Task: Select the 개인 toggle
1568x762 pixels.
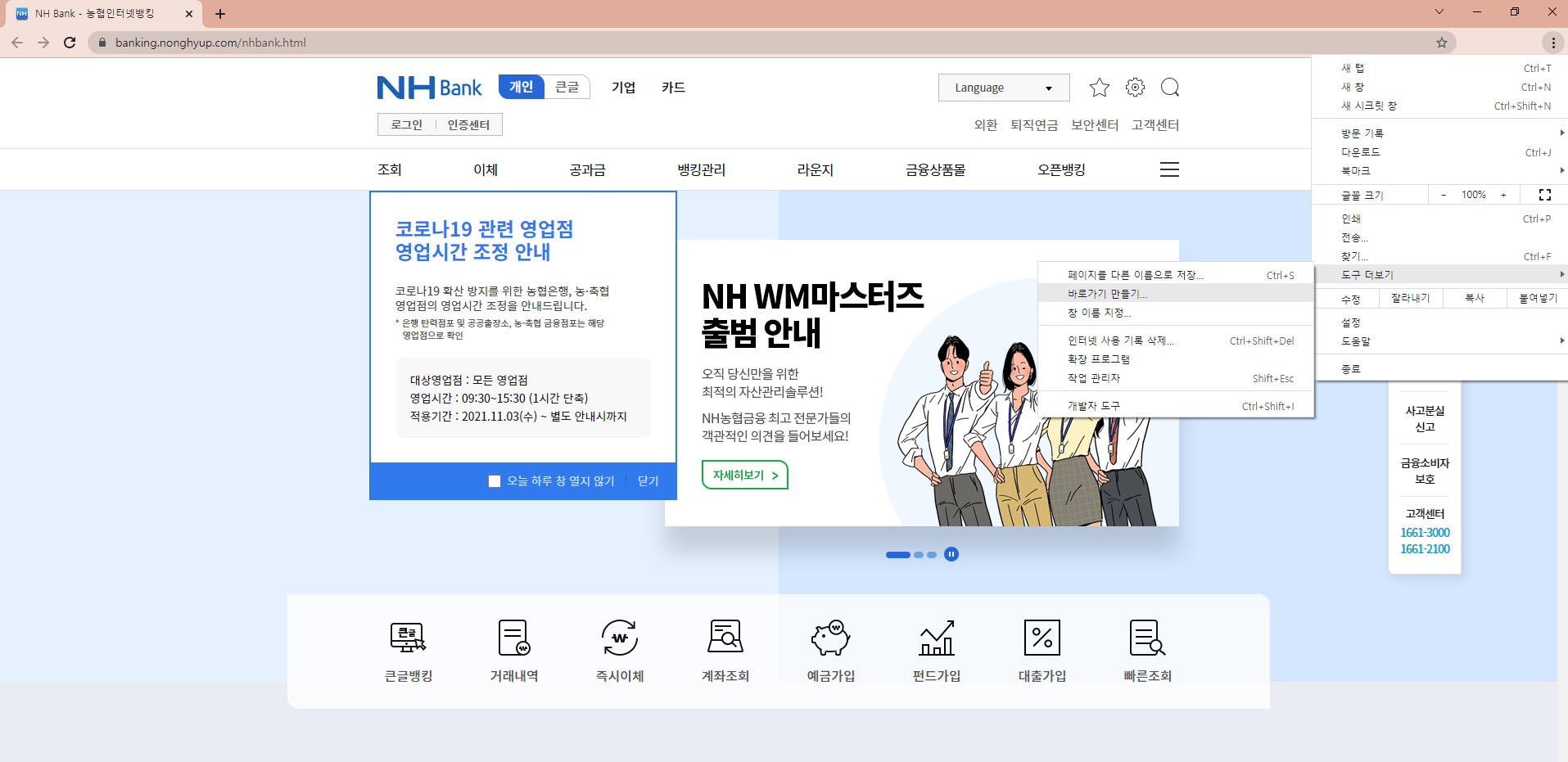Action: click(x=522, y=87)
